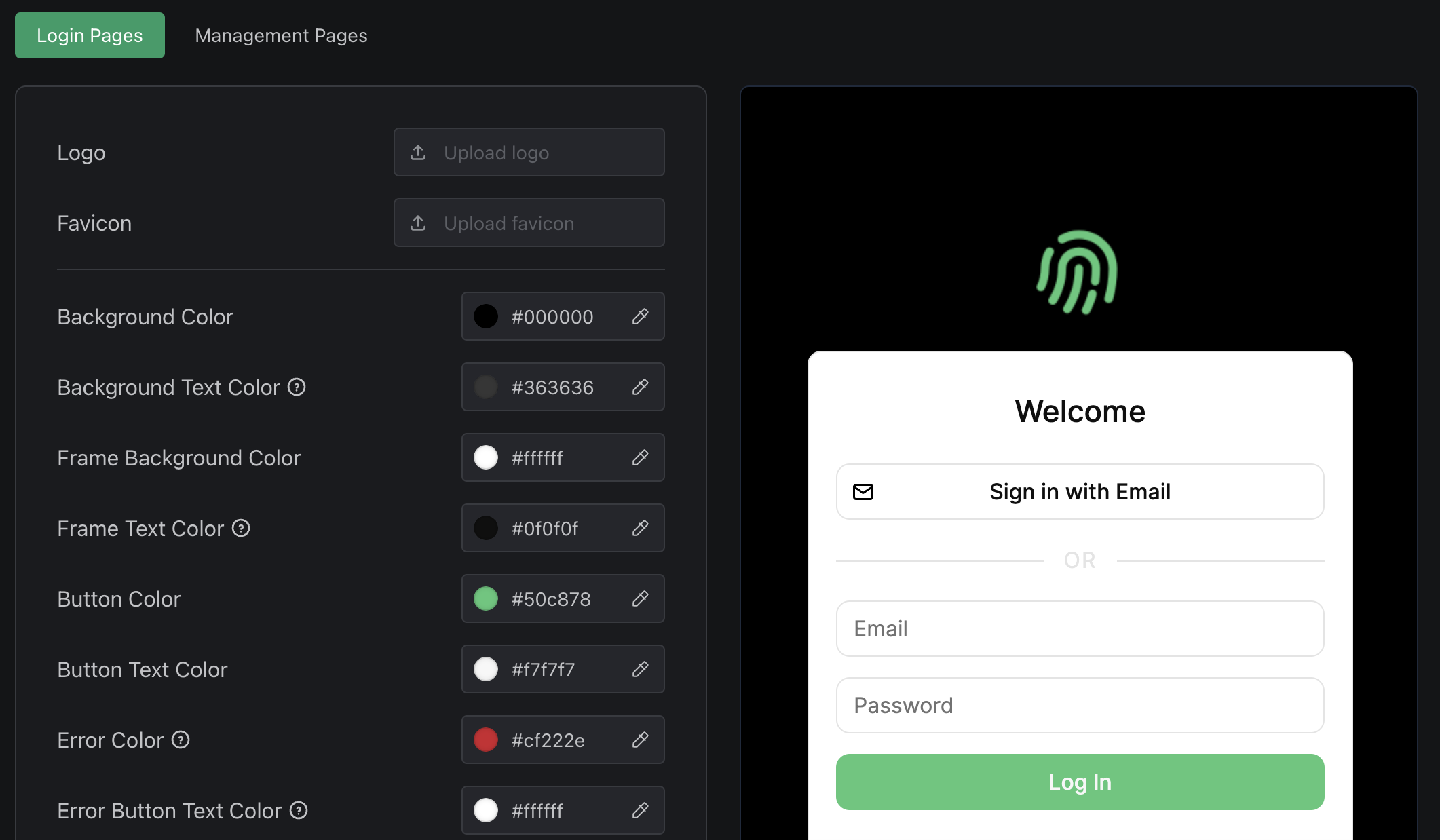
Task: Open the eyedropper for Background Text Color
Action: (640, 387)
